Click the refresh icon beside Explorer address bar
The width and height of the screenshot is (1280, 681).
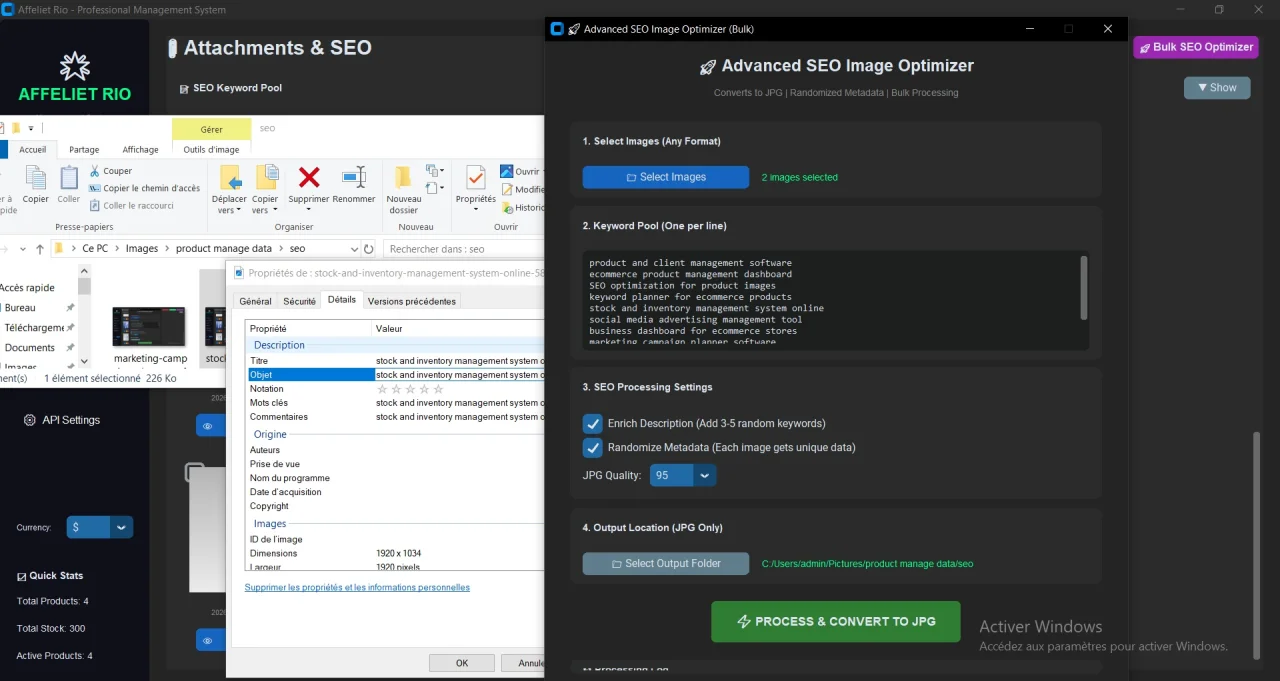click(368, 249)
